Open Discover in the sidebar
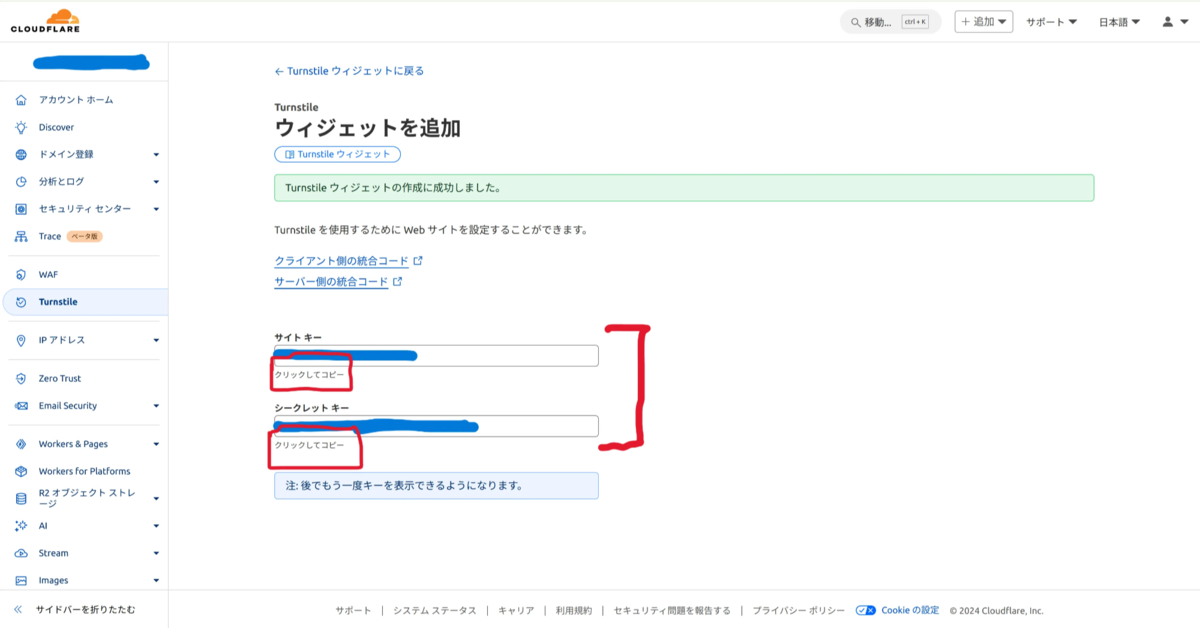This screenshot has width=1200, height=628. coord(56,127)
